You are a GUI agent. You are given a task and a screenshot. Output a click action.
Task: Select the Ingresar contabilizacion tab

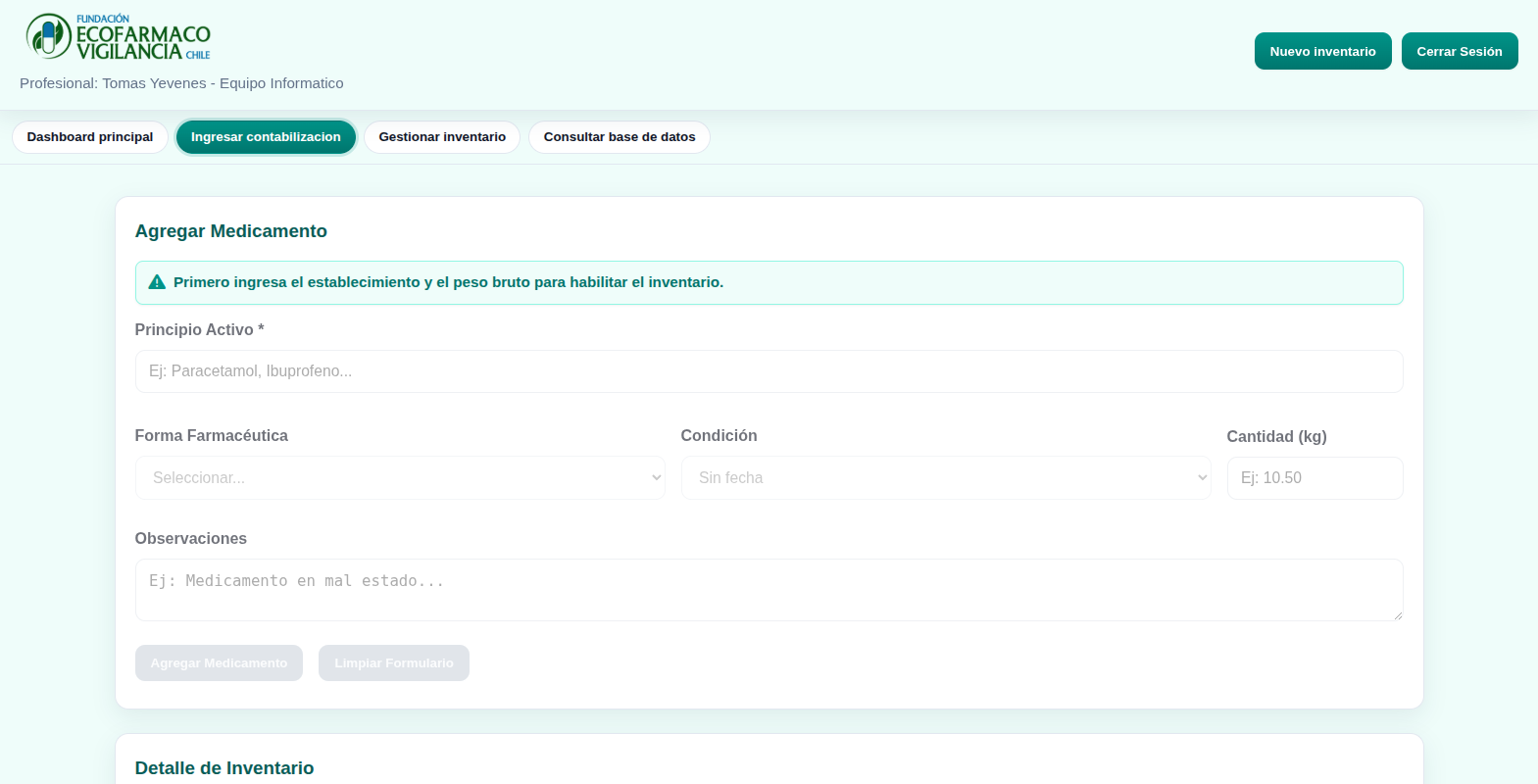[266, 137]
